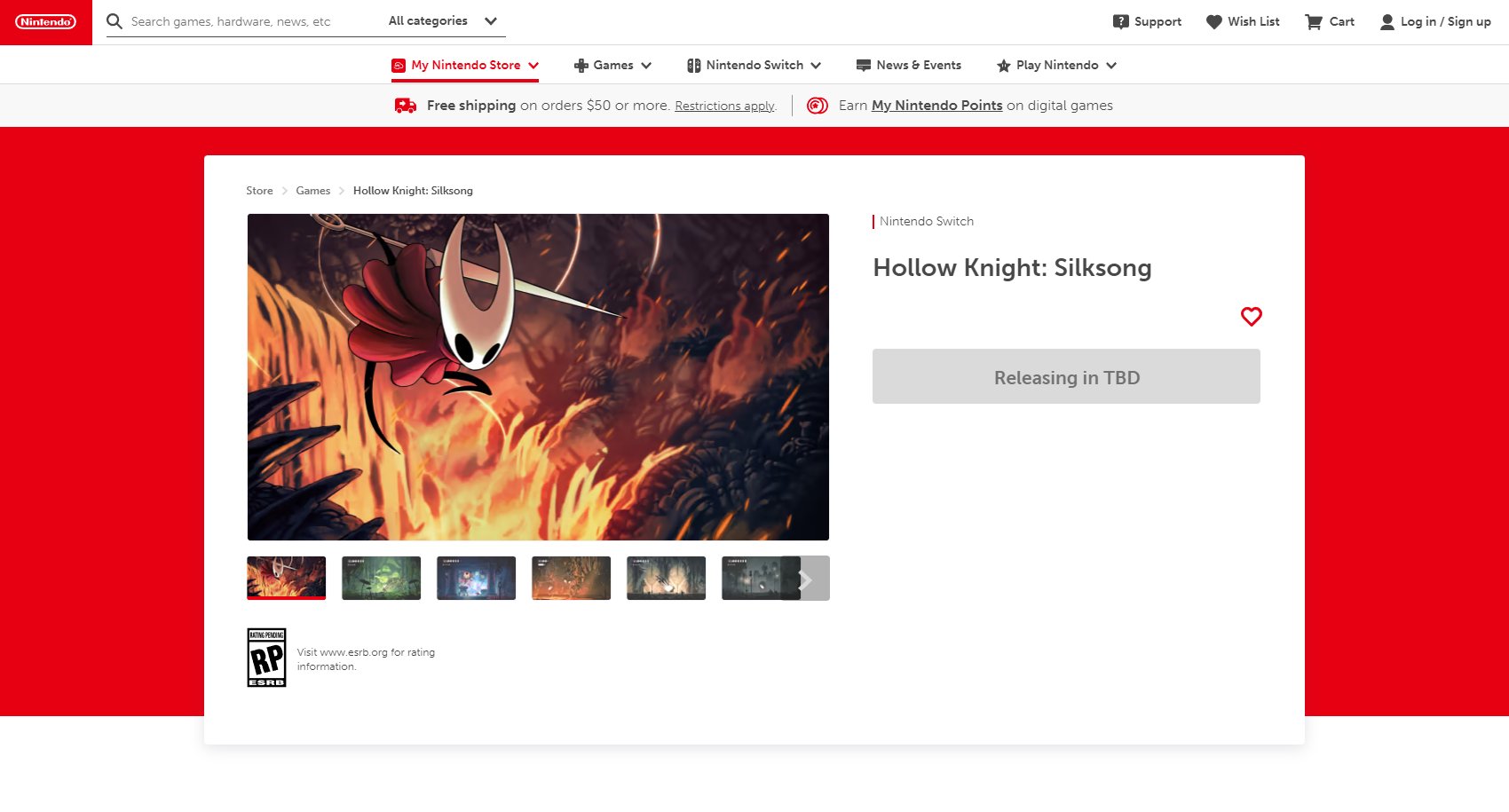1509x812 pixels.
Task: Select the first thumbnail with Hornet fire artwork
Action: (x=286, y=578)
